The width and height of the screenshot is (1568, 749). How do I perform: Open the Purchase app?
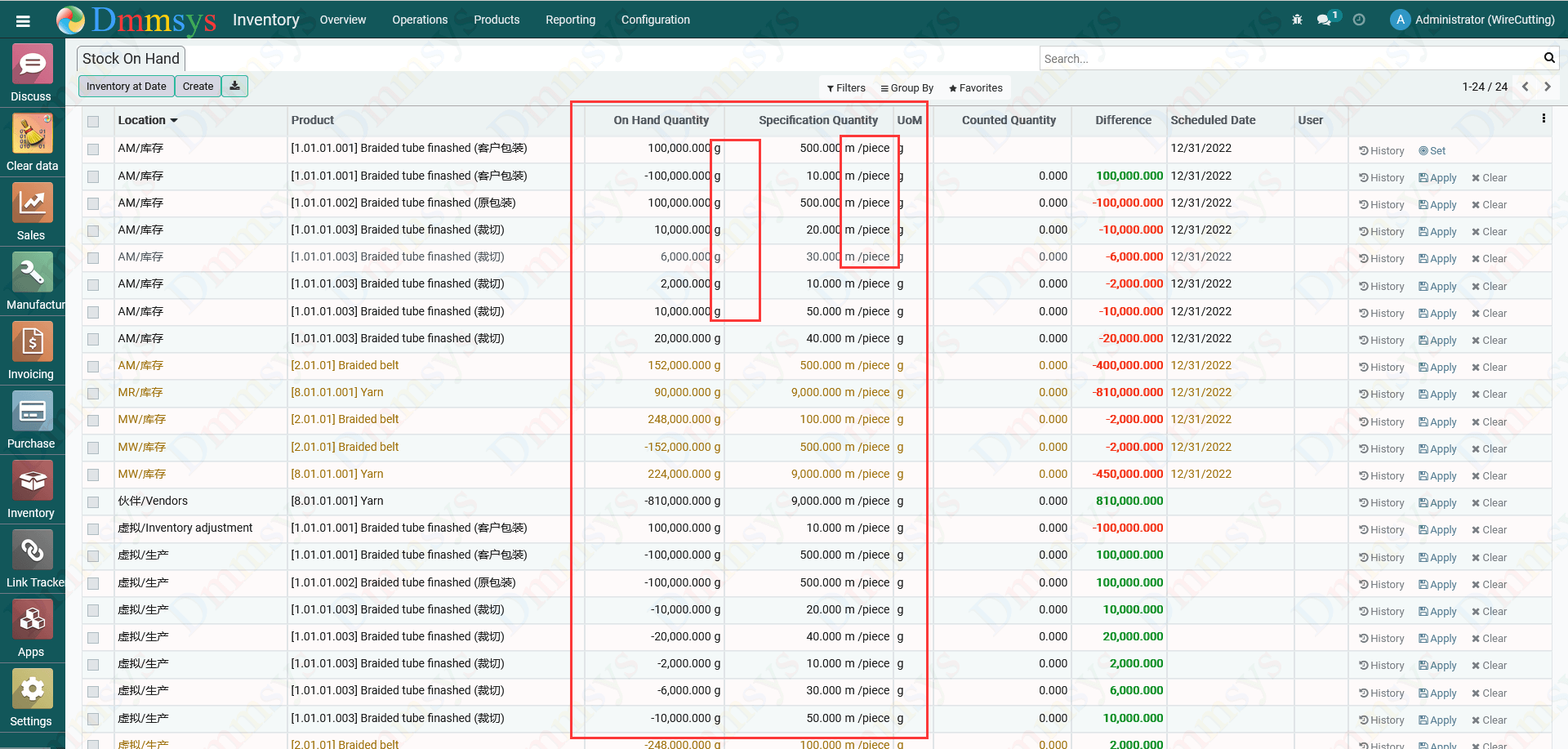click(31, 420)
